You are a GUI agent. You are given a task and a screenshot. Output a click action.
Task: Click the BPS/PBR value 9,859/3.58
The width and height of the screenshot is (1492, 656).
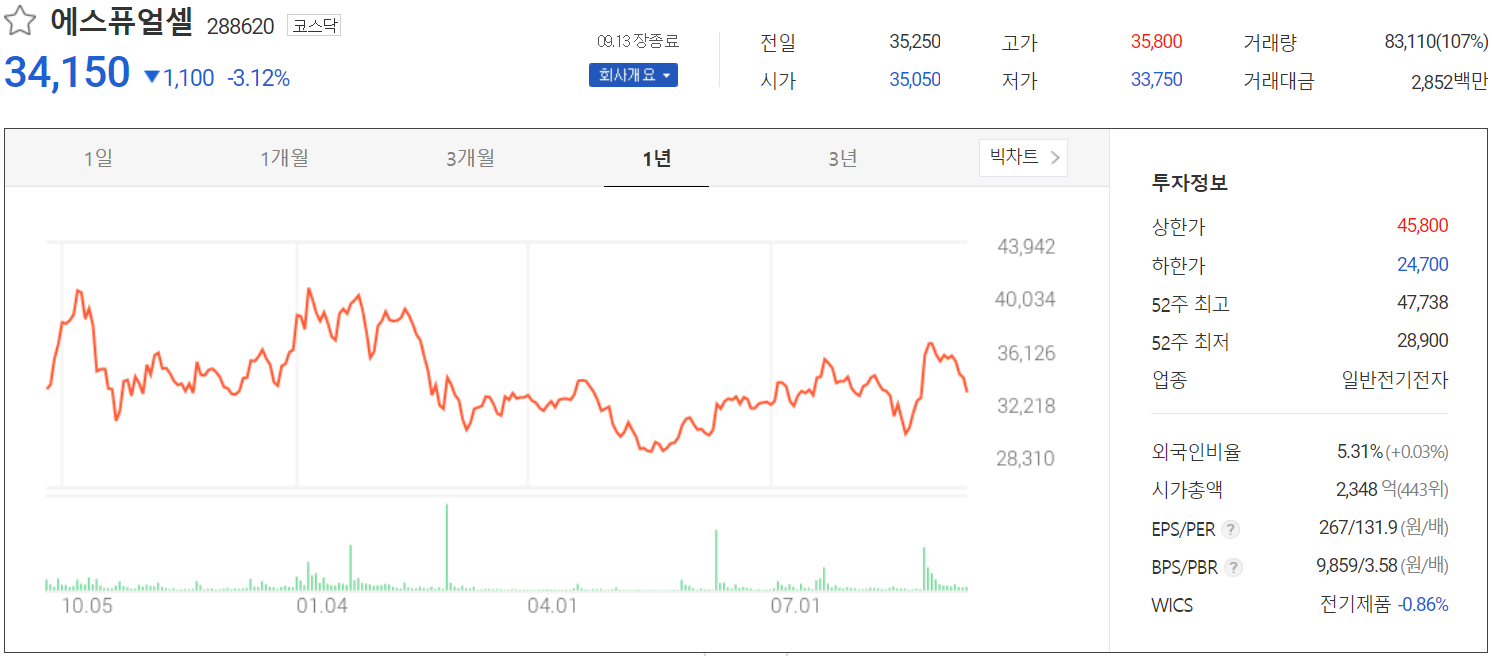coord(1356,567)
